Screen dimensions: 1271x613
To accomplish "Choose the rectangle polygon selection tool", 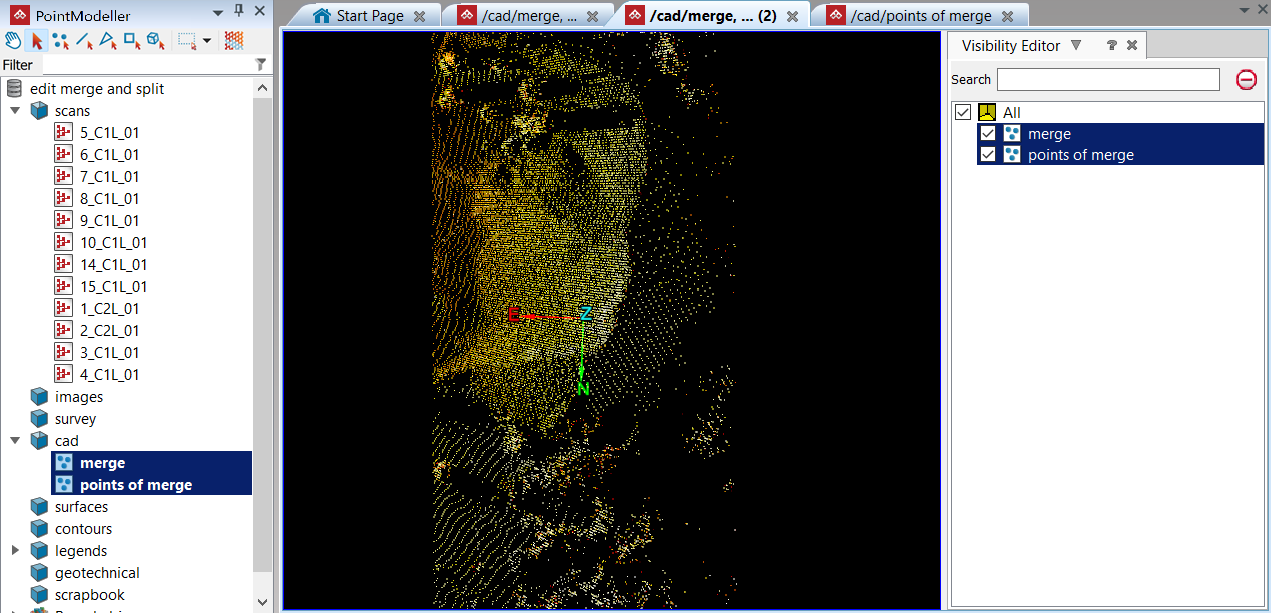I will (x=132, y=41).
